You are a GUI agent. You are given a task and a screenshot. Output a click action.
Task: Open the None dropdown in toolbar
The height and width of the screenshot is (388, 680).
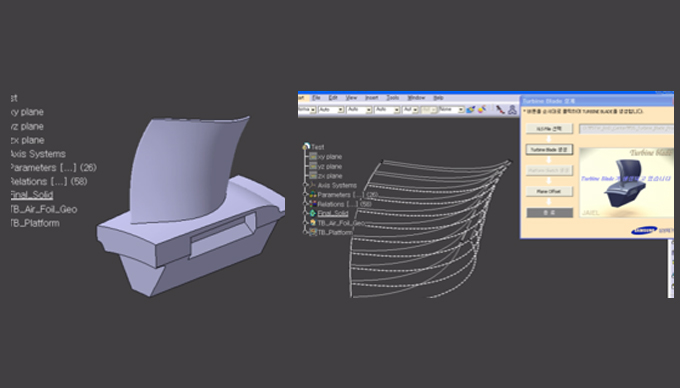click(451, 110)
